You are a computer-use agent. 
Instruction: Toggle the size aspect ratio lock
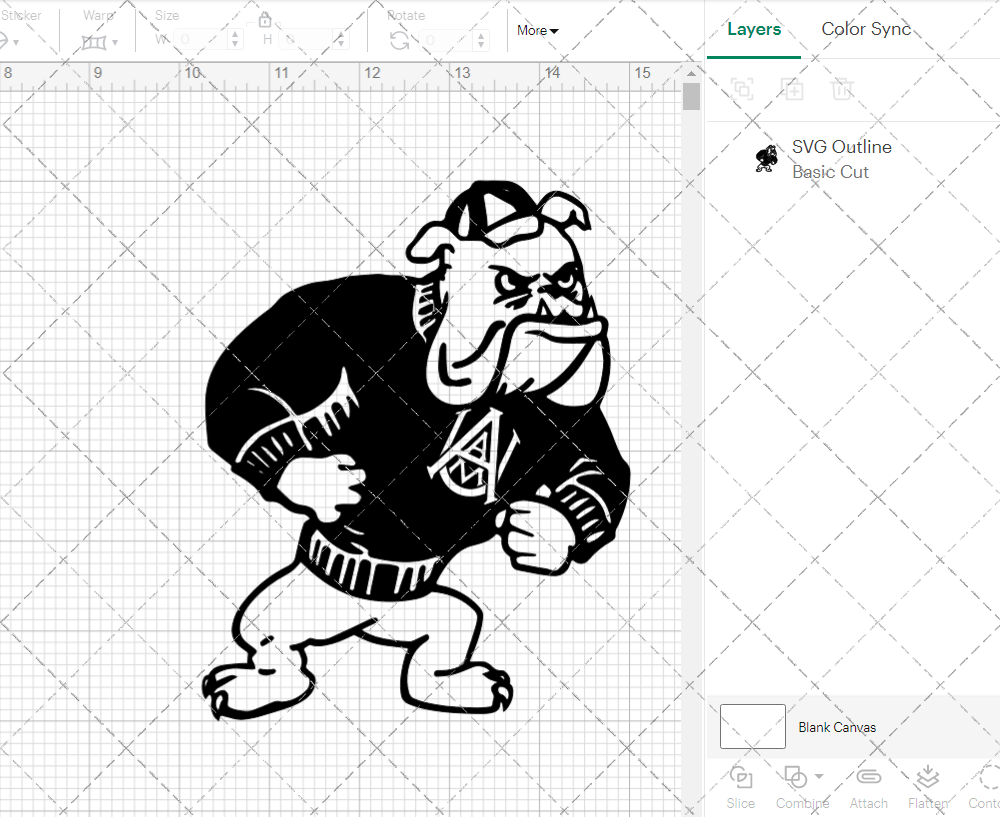pyautogui.click(x=266, y=19)
